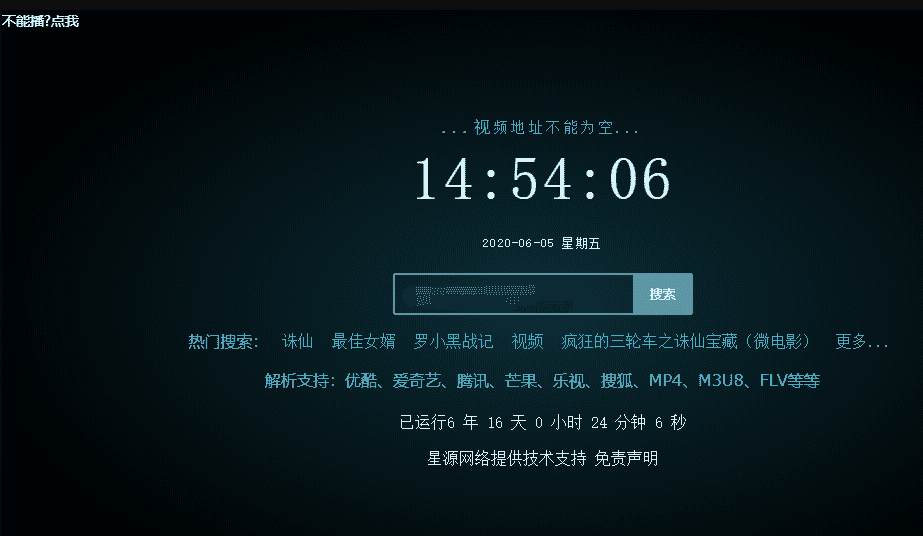Click the 热门搜索: label
This screenshot has height=536, width=923.
coord(224,341)
